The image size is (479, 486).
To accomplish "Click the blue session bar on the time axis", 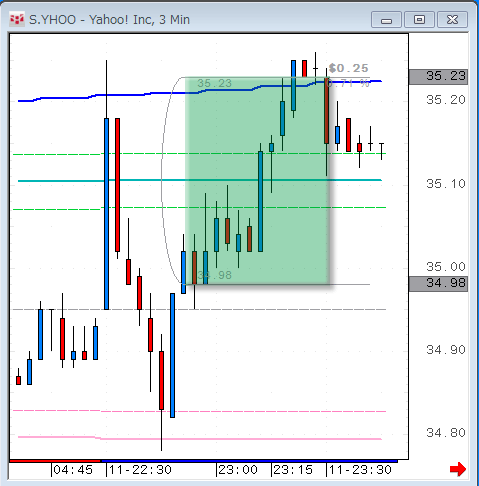I will (x=249, y=461).
